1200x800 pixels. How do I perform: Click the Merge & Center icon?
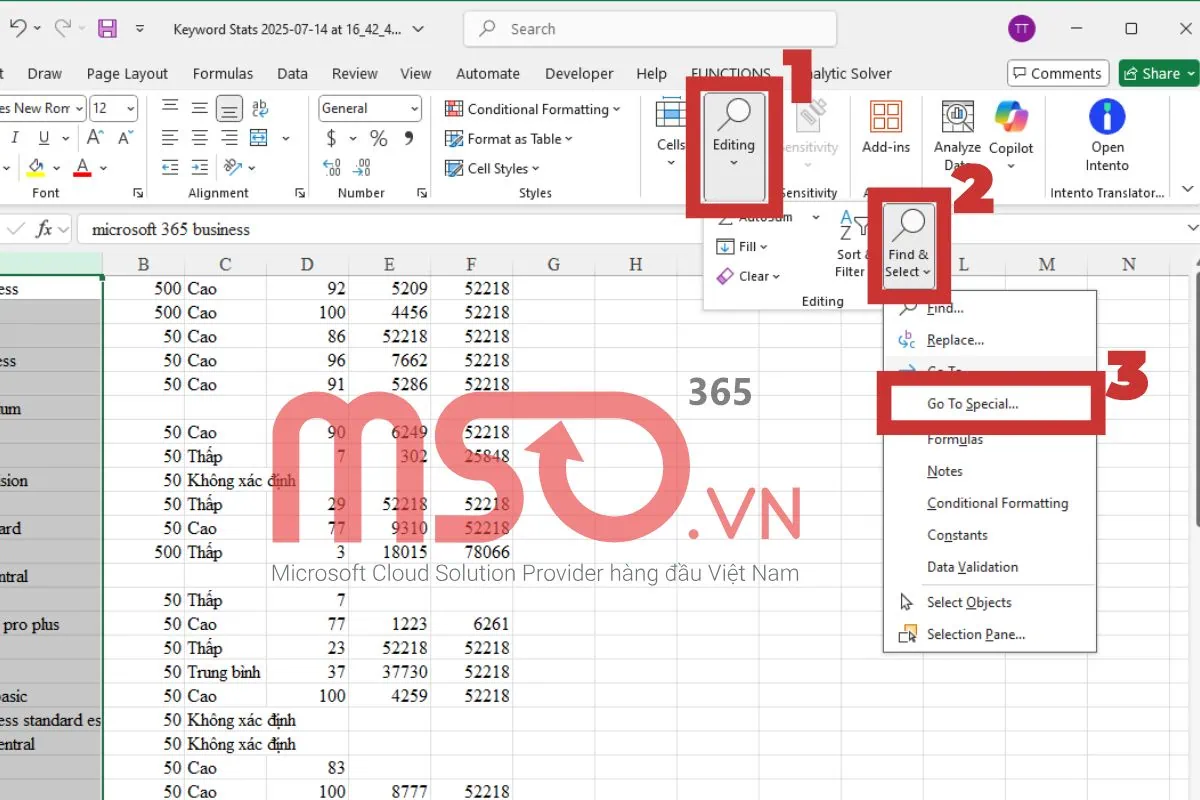pyautogui.click(x=260, y=138)
